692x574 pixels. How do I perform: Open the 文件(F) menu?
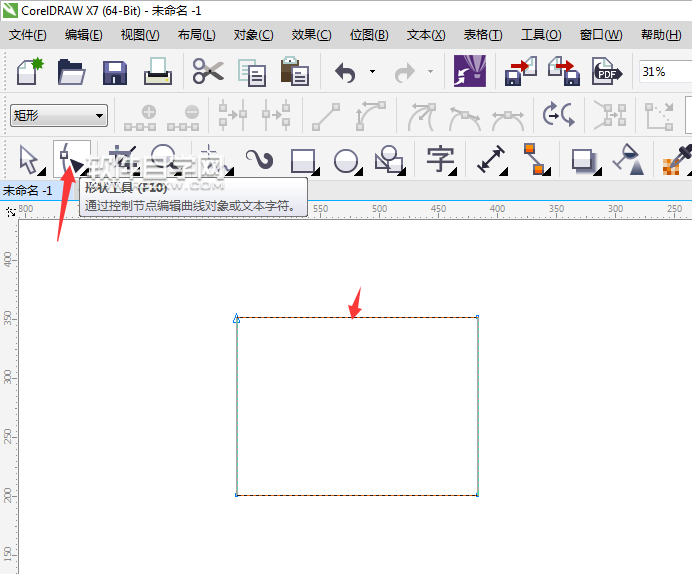27,35
